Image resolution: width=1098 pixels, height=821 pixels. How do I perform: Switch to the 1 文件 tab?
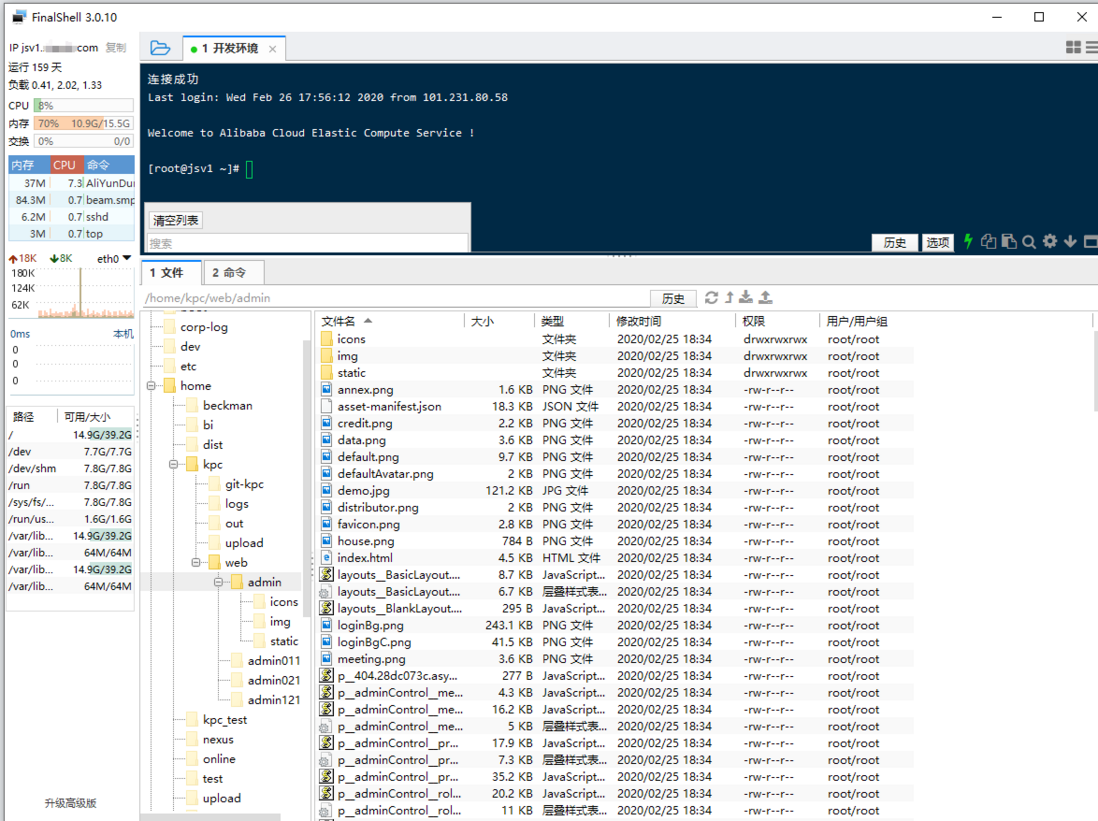click(170, 272)
